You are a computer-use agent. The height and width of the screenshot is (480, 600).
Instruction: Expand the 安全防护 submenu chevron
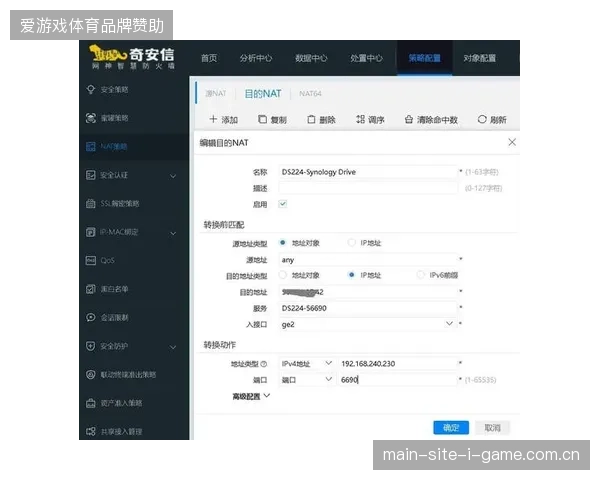point(173,347)
